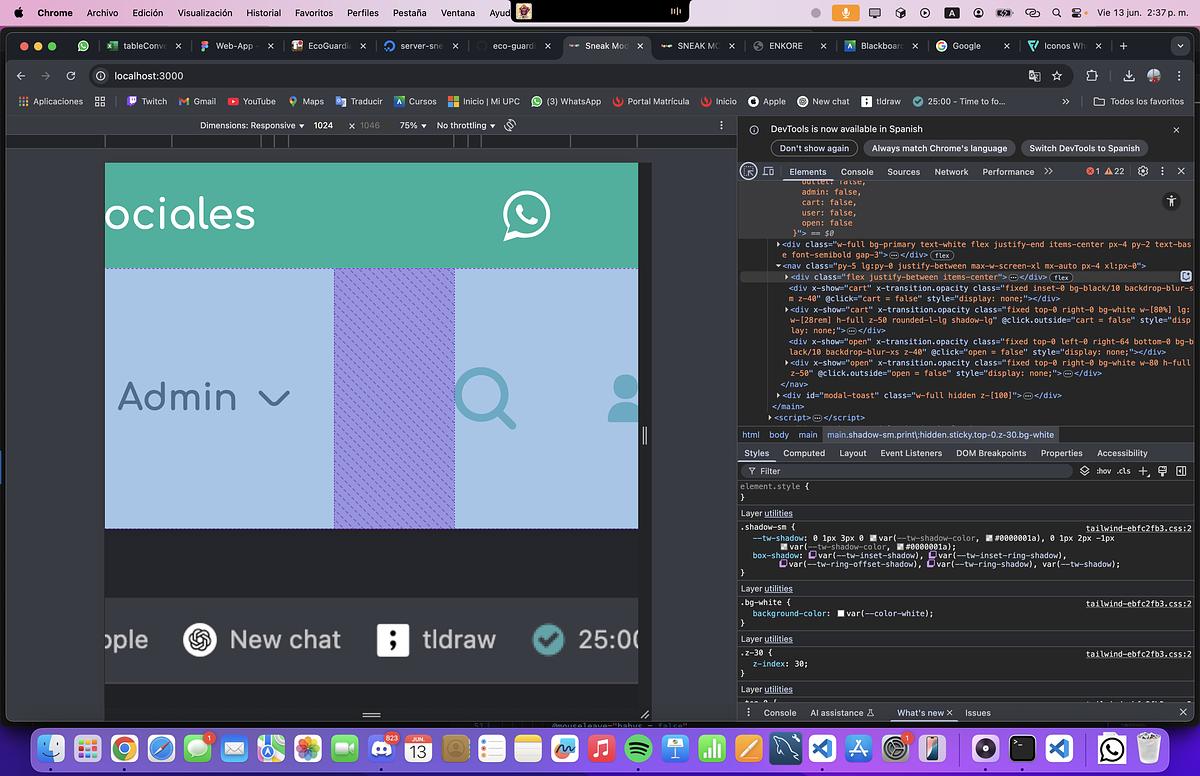This screenshot has height=776, width=1200.
Task: Switch to the Issues drawer tab
Action: point(978,712)
